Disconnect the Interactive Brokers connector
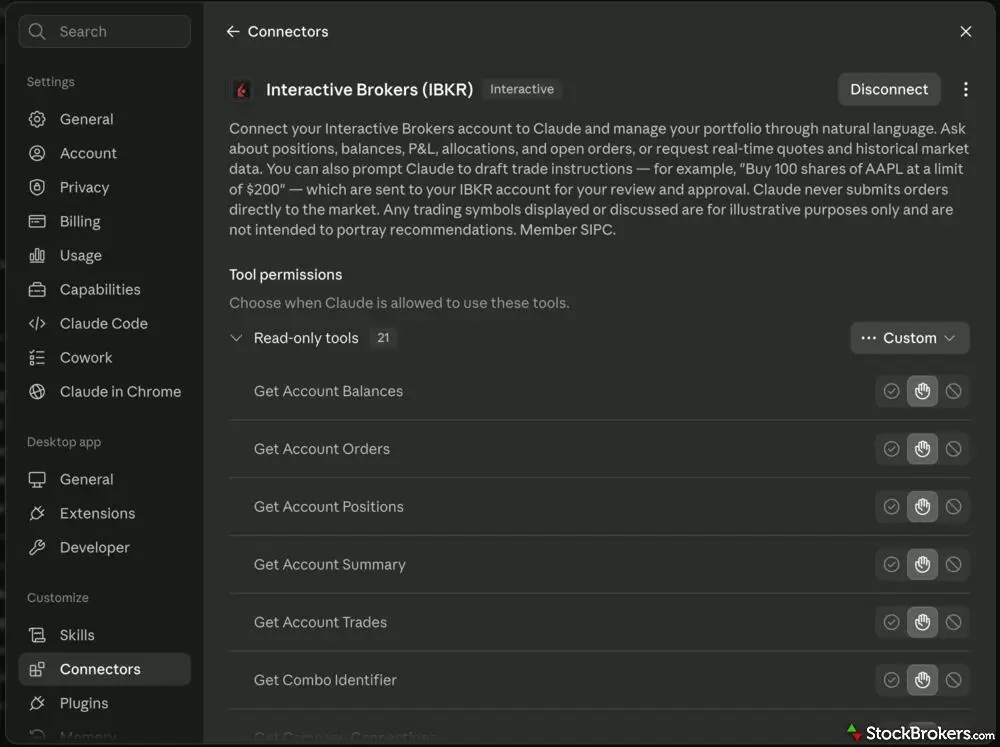 (x=888, y=89)
